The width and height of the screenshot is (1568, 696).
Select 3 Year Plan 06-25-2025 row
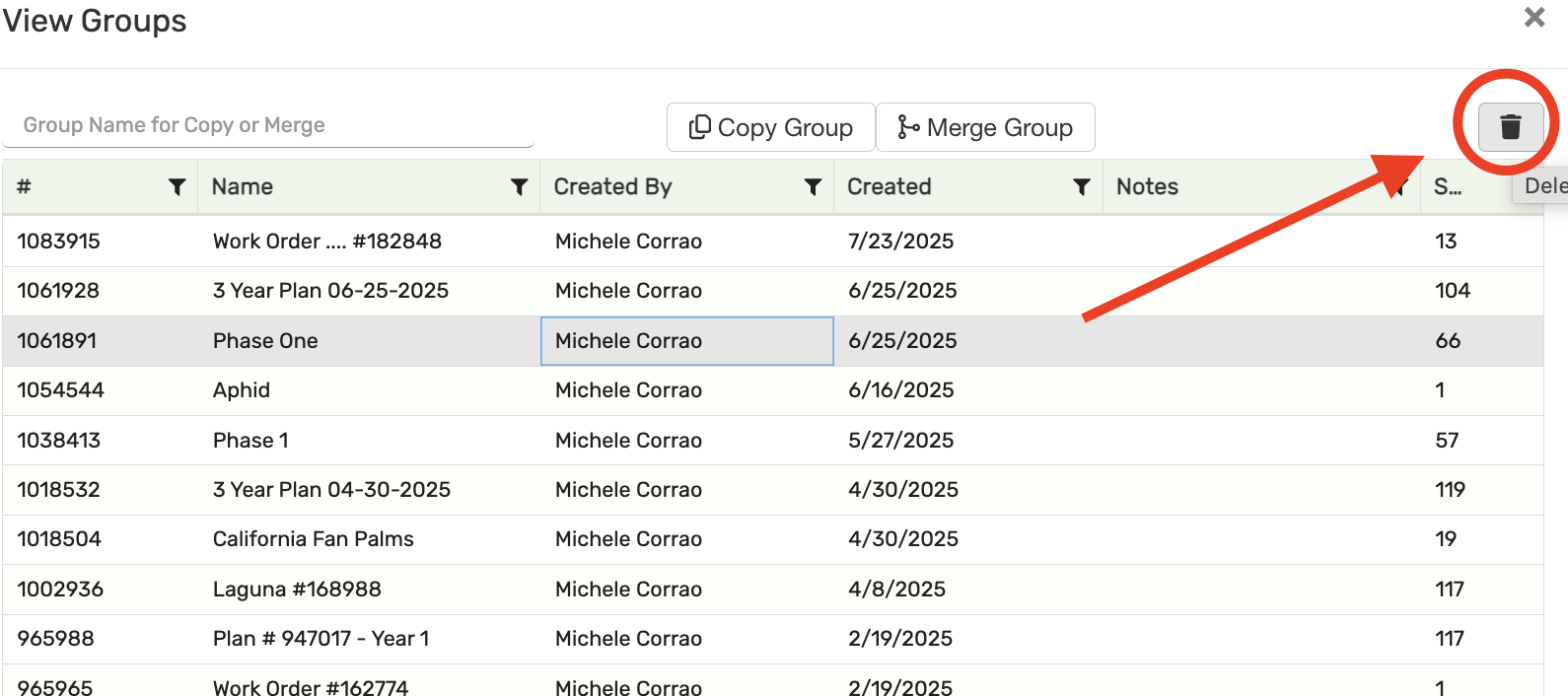[330, 291]
